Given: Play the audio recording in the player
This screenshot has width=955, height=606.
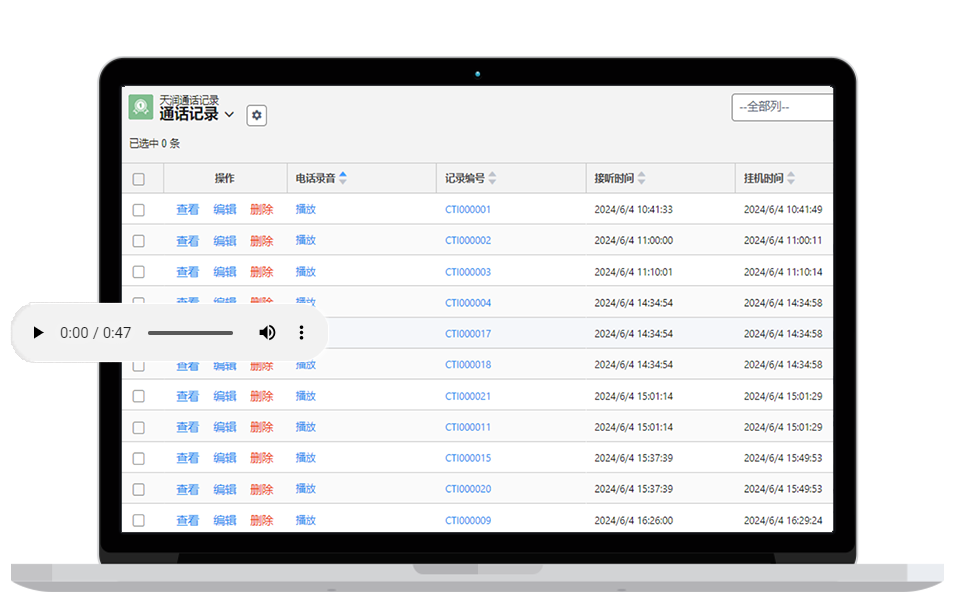Looking at the screenshot, I should coord(39,333).
